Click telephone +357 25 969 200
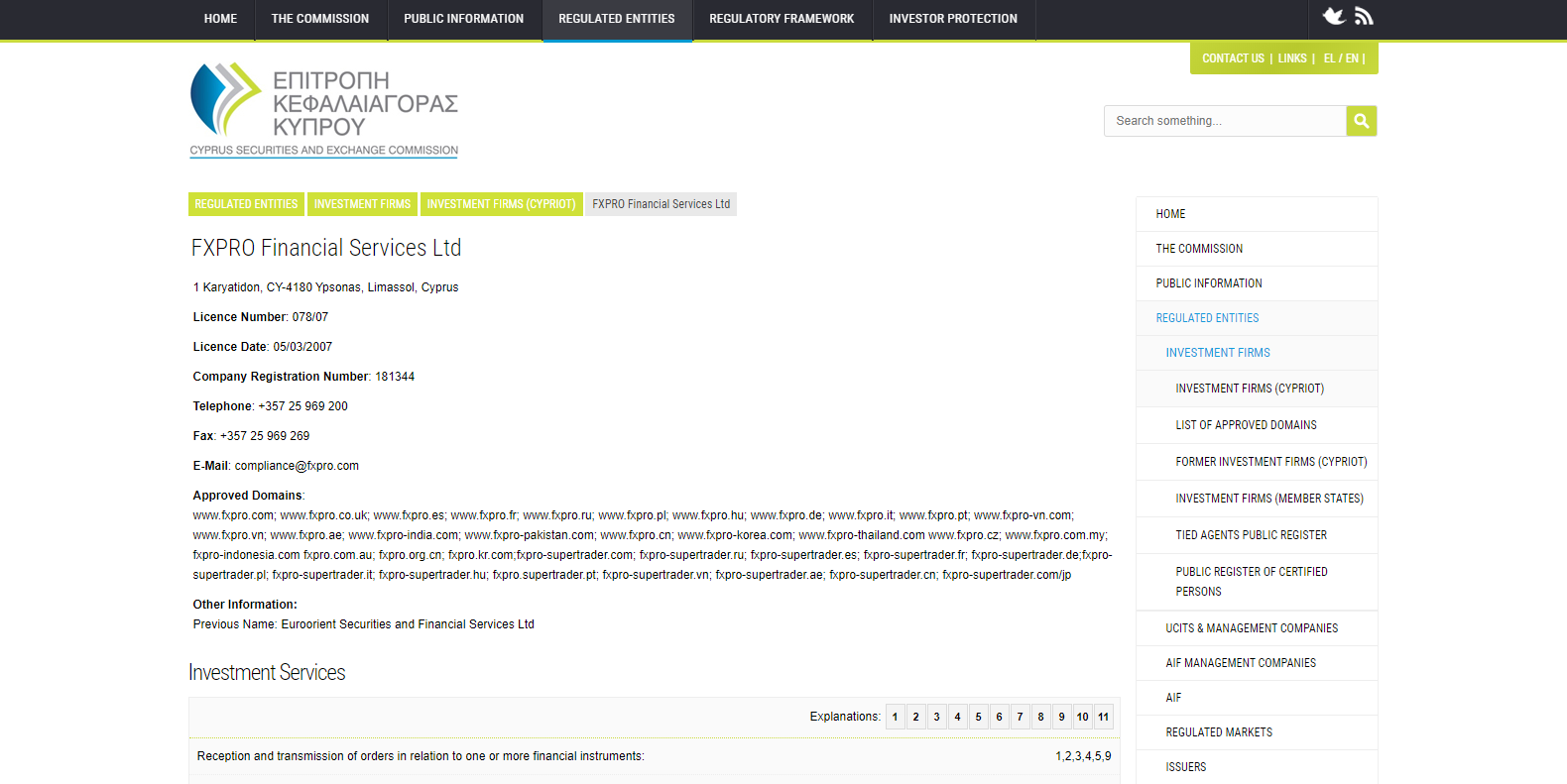This screenshot has width=1567, height=784. (x=302, y=406)
